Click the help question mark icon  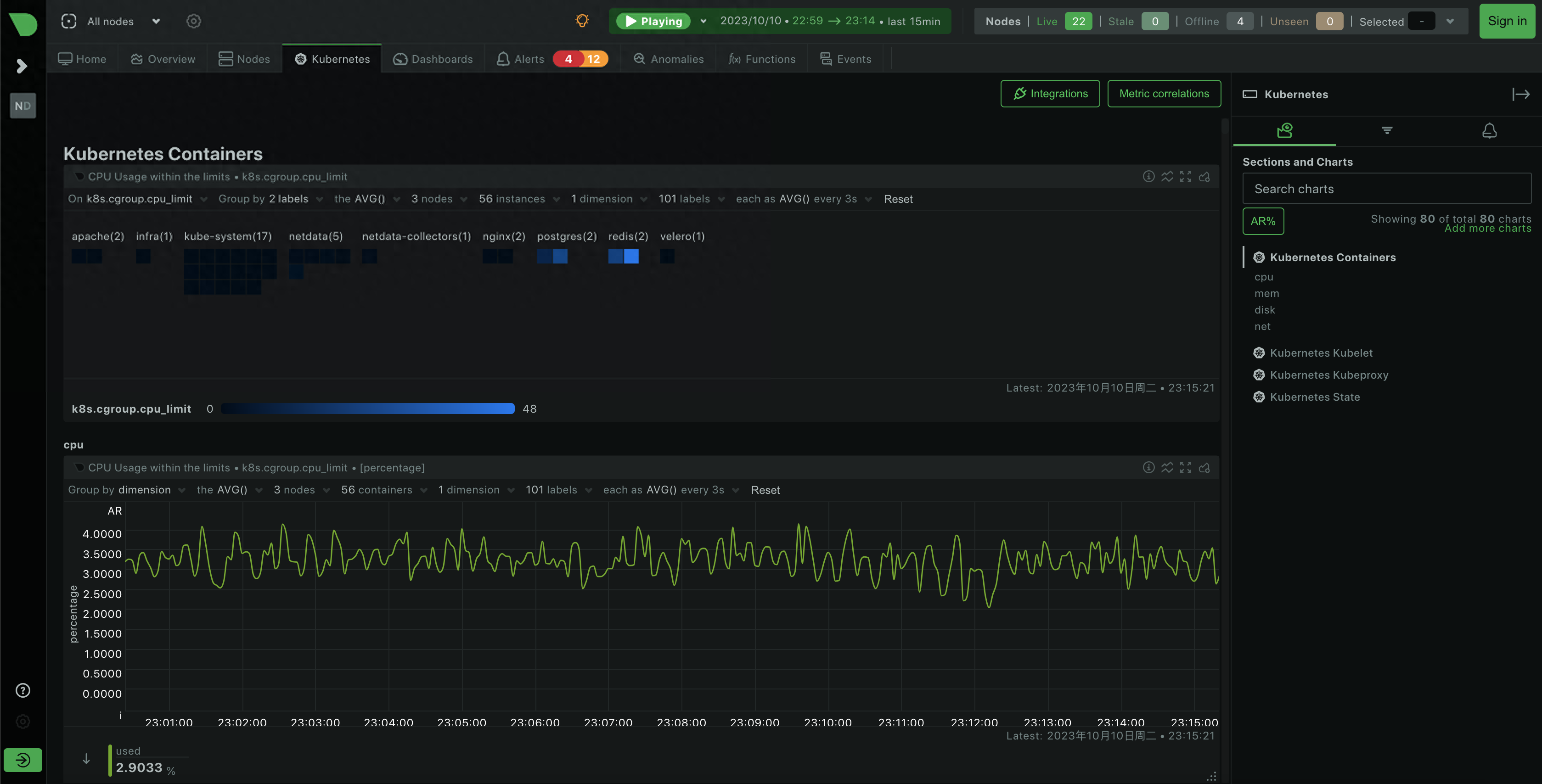[23, 690]
